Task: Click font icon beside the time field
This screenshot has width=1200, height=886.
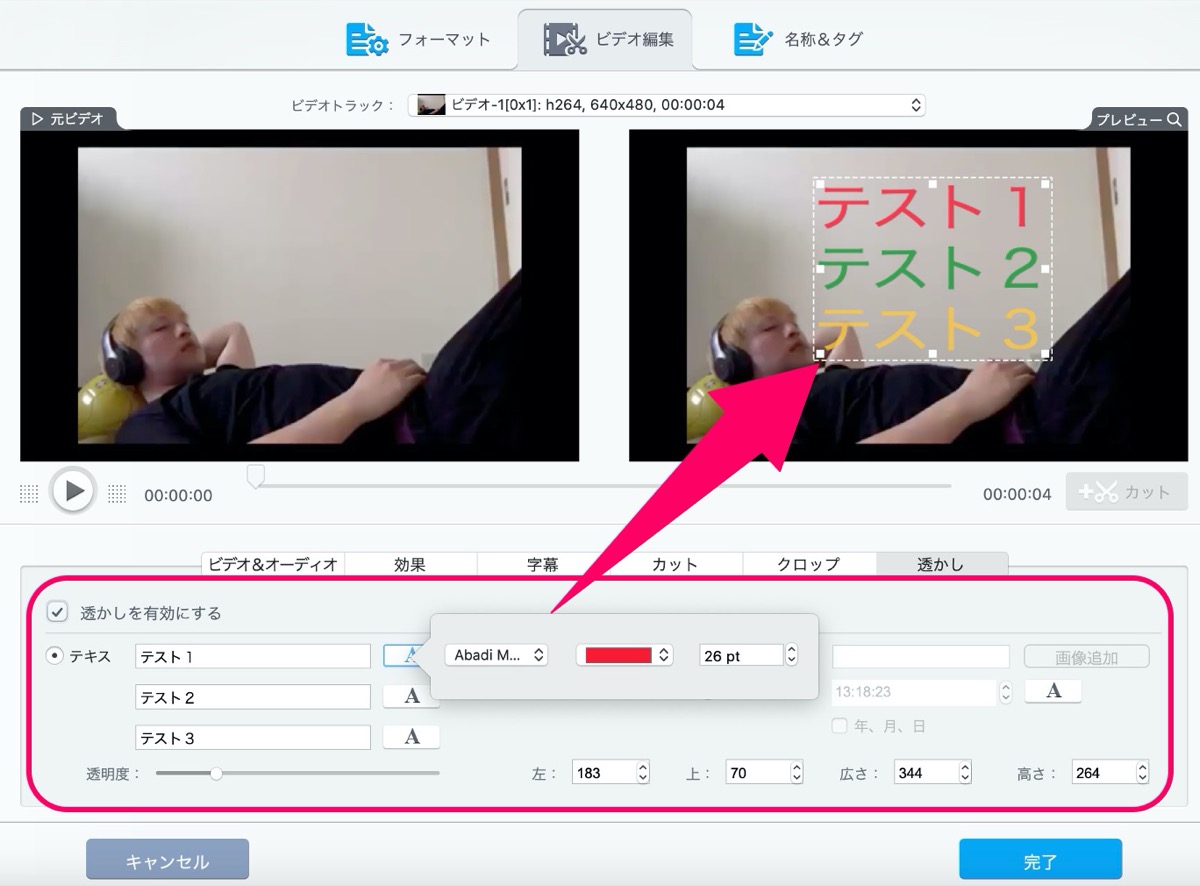Action: point(1053,691)
